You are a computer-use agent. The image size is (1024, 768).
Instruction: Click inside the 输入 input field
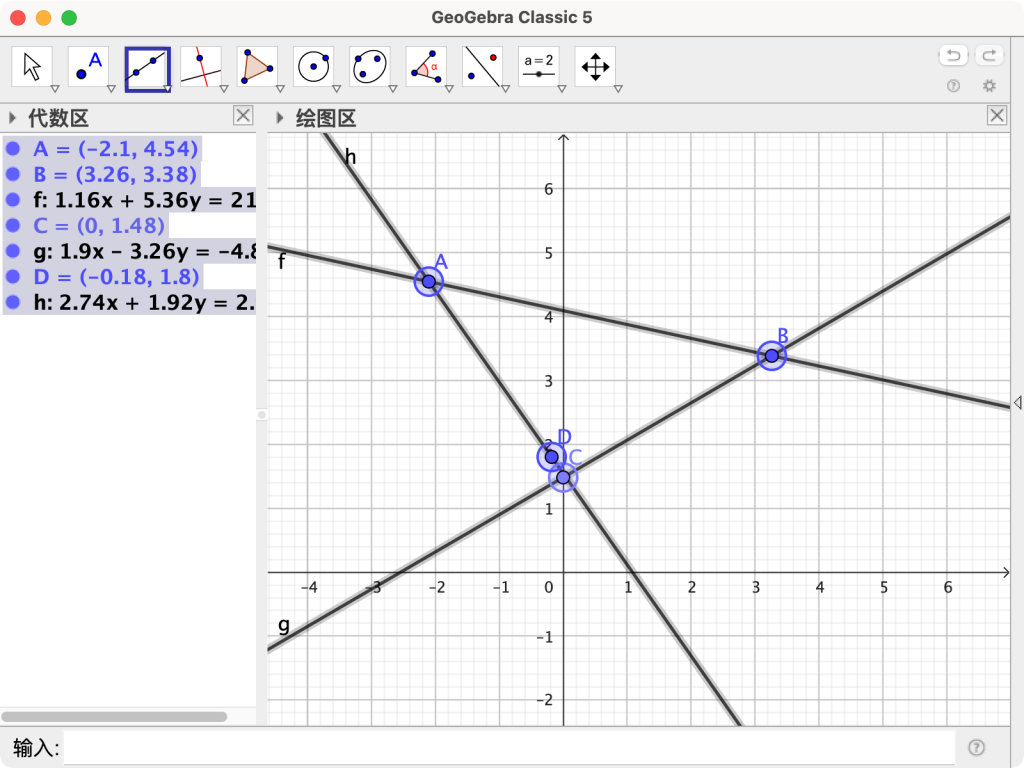pos(500,747)
